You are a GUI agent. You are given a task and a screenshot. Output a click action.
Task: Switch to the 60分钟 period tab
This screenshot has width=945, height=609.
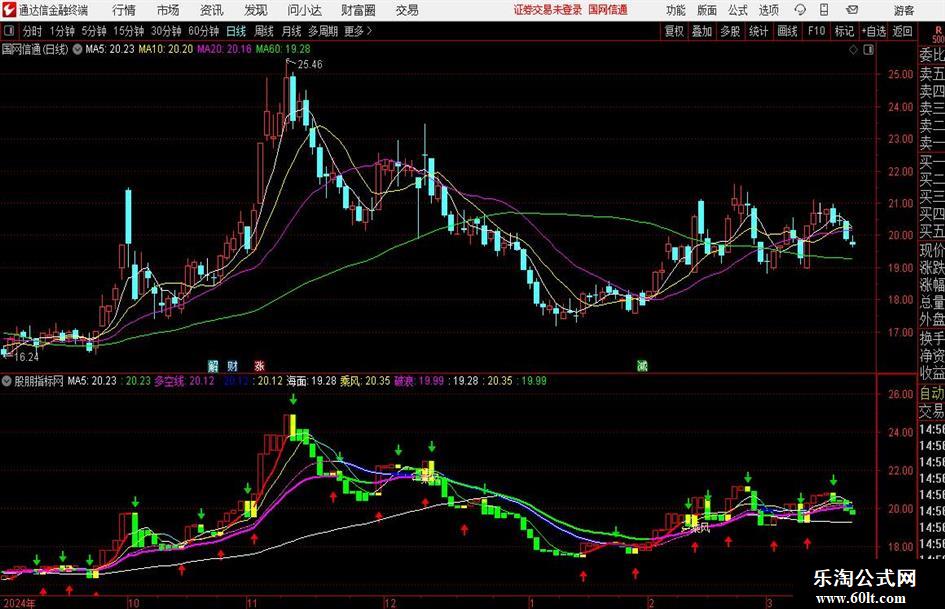tap(203, 31)
